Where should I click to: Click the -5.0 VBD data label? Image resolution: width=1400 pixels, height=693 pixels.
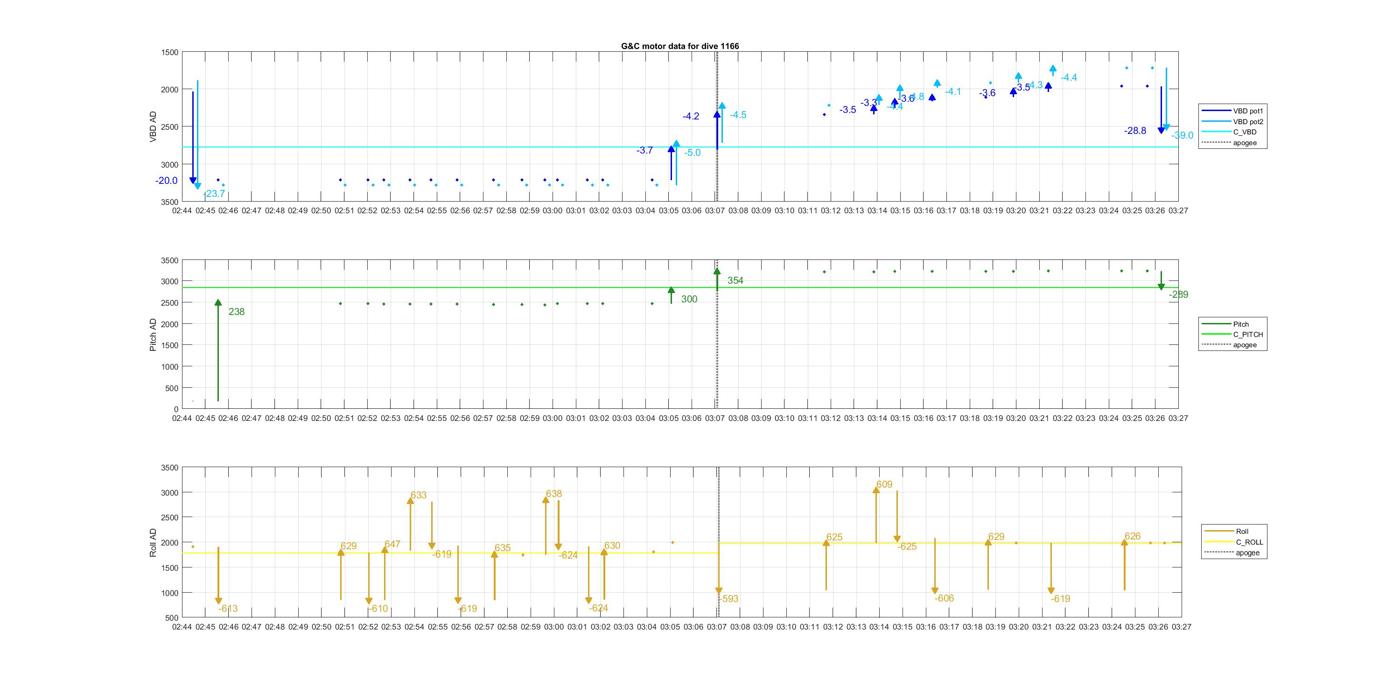click(692, 153)
